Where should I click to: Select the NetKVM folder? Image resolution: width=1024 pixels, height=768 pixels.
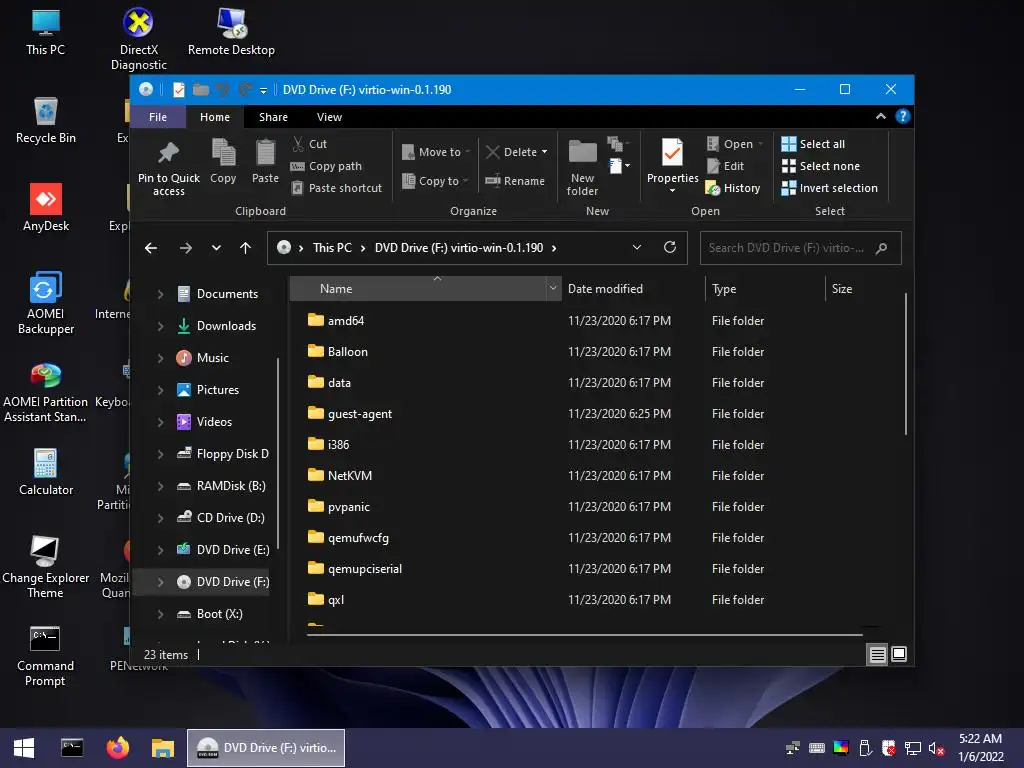pyautogui.click(x=349, y=476)
